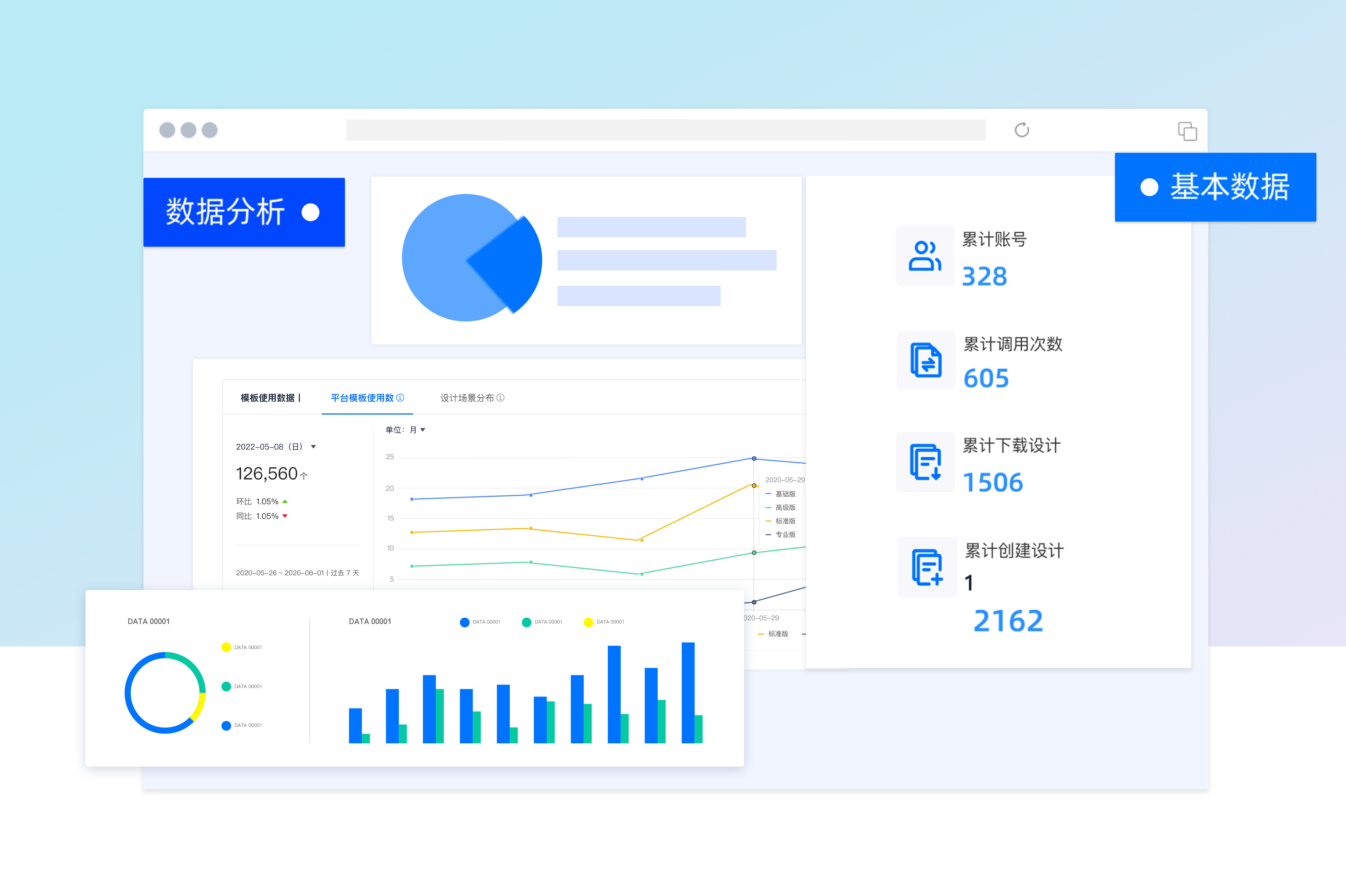Viewport: 1346px width, 896px height.
Task: Expand the 单位: 月 unit dropdown
Action: 423,430
